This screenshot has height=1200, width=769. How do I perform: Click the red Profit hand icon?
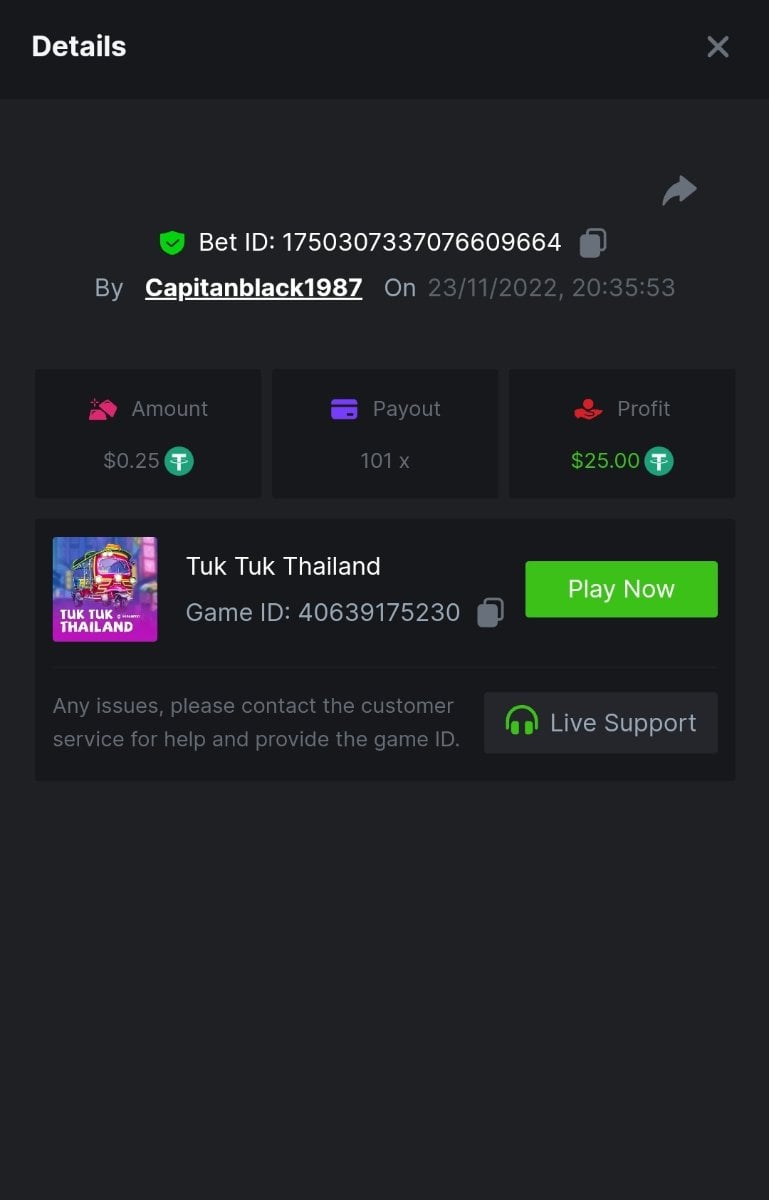coord(588,409)
